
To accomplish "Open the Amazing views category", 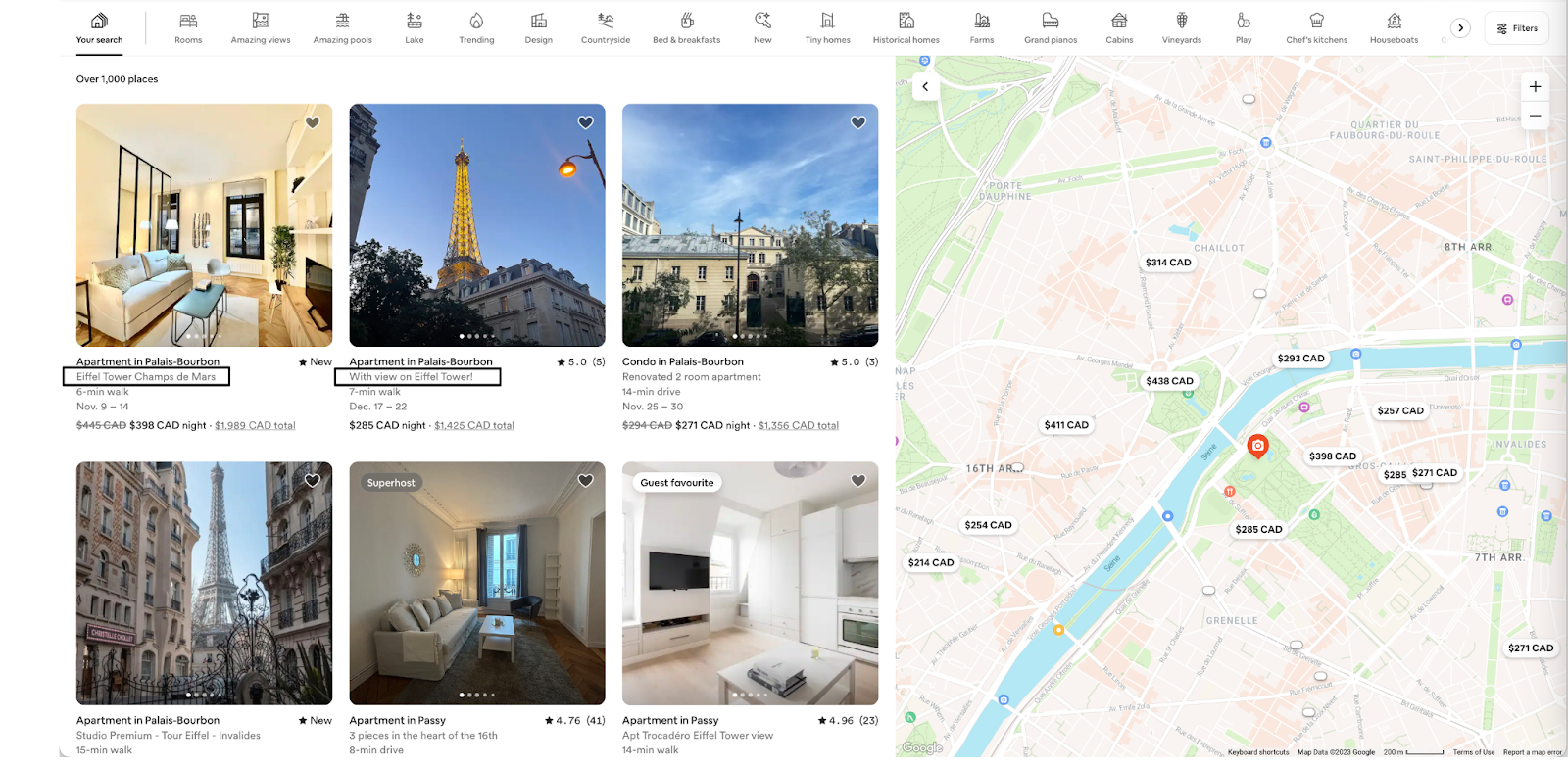I will (x=261, y=28).
